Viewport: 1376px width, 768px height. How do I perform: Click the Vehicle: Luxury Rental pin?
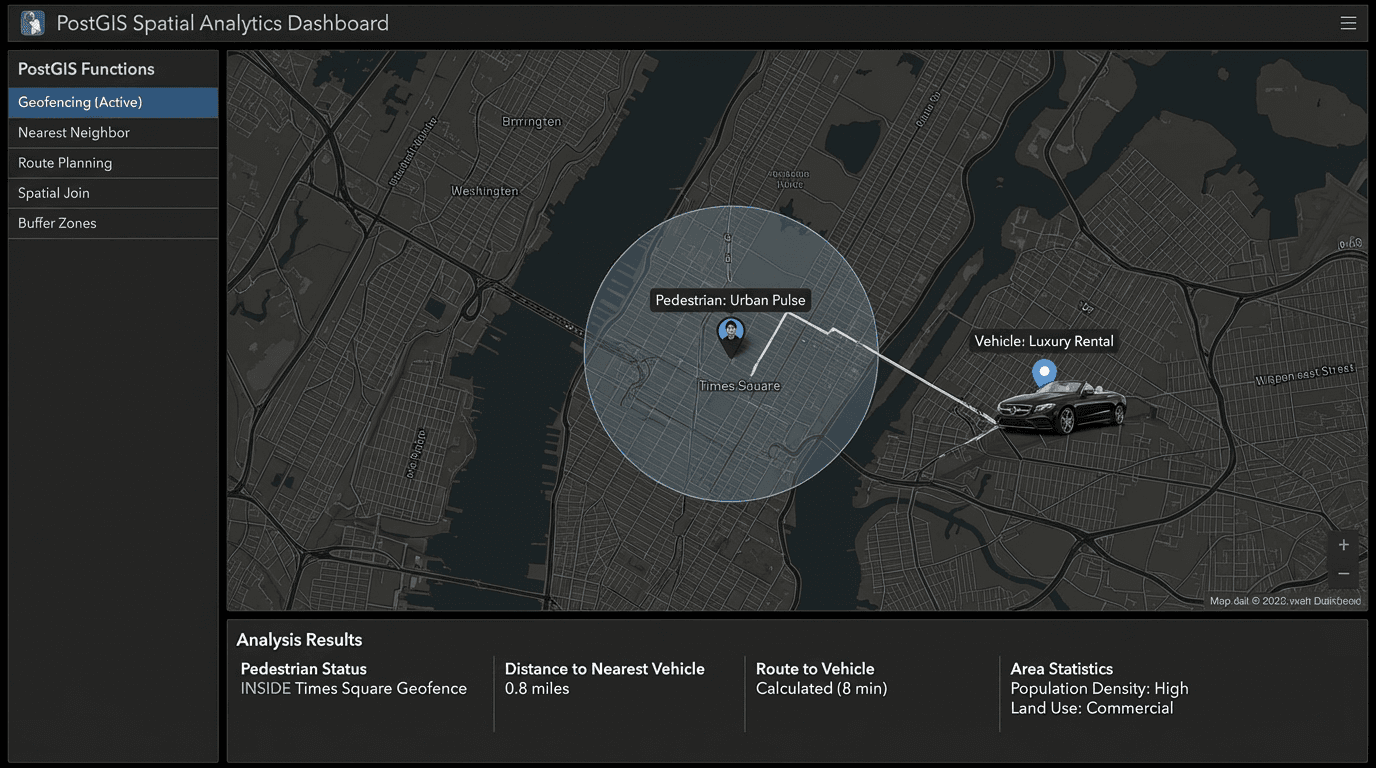click(1042, 370)
